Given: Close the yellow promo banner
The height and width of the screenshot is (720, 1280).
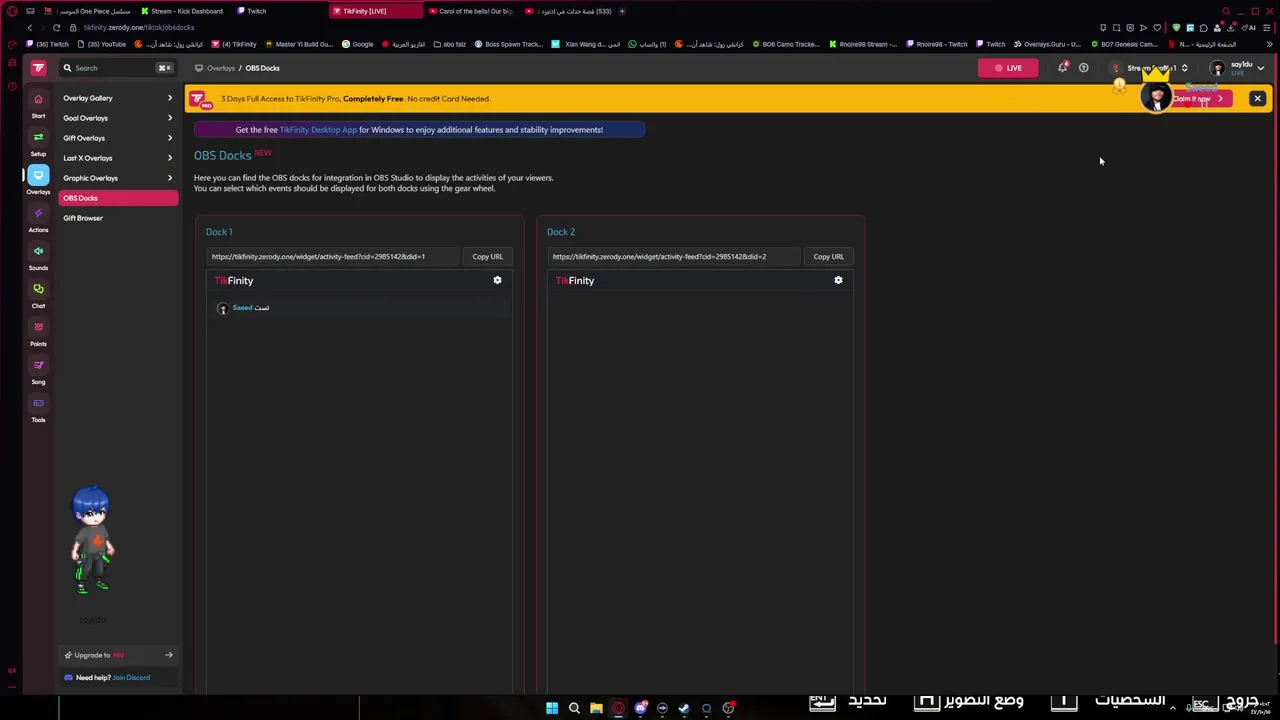Looking at the screenshot, I should [x=1257, y=99].
